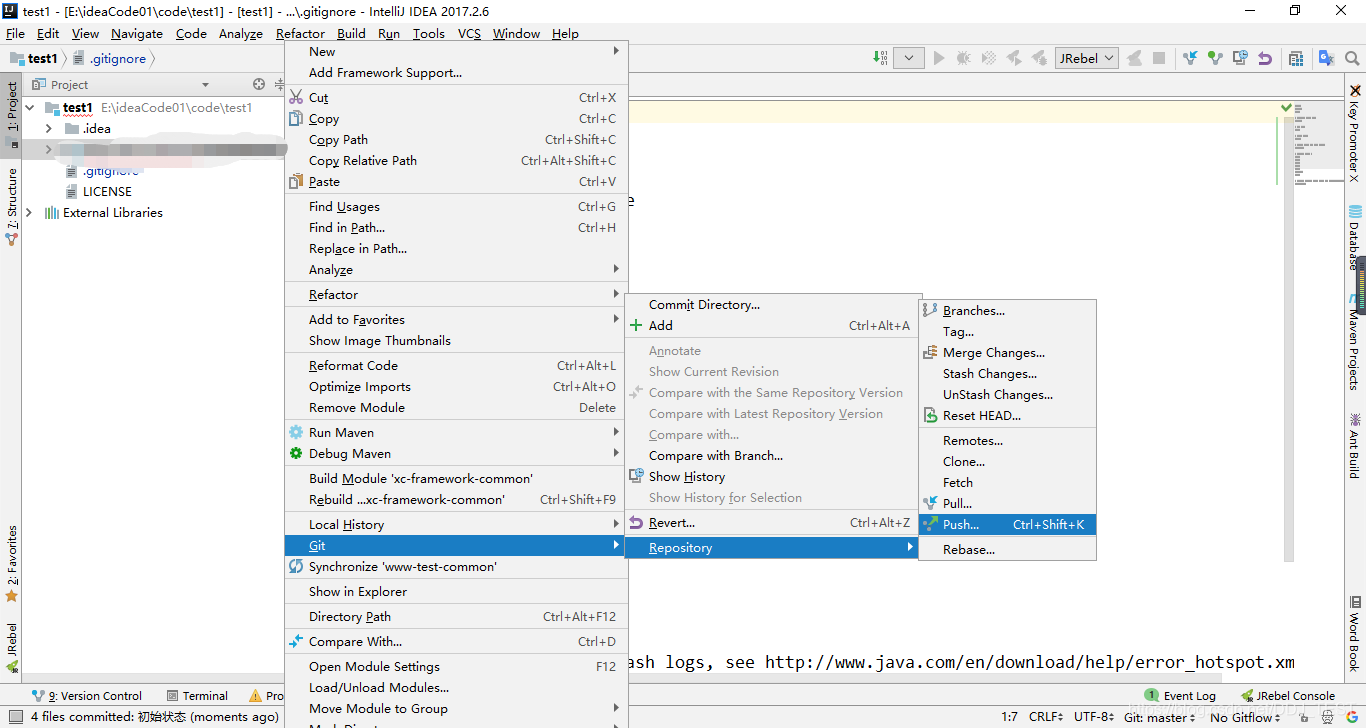
Task: Select Cut in context menu
Action: pos(456,97)
